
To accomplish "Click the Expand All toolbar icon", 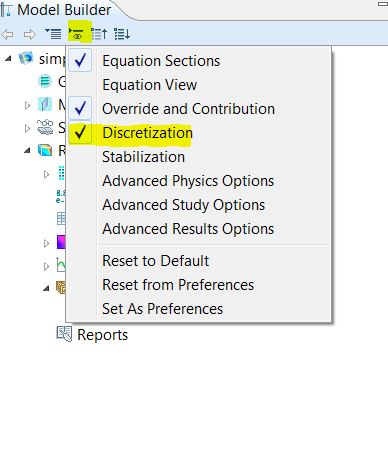I will tap(122, 34).
